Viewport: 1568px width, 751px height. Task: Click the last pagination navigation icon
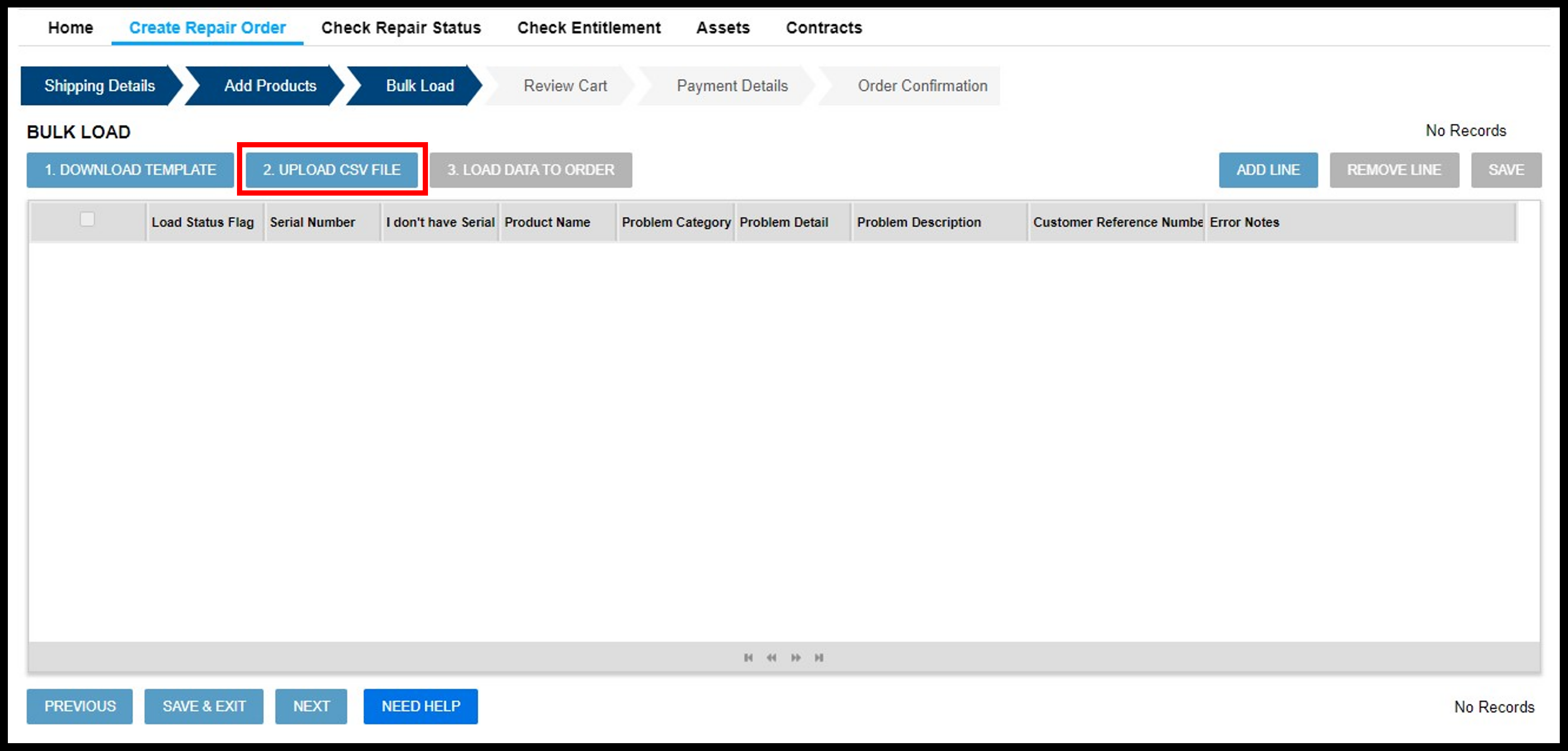[820, 658]
